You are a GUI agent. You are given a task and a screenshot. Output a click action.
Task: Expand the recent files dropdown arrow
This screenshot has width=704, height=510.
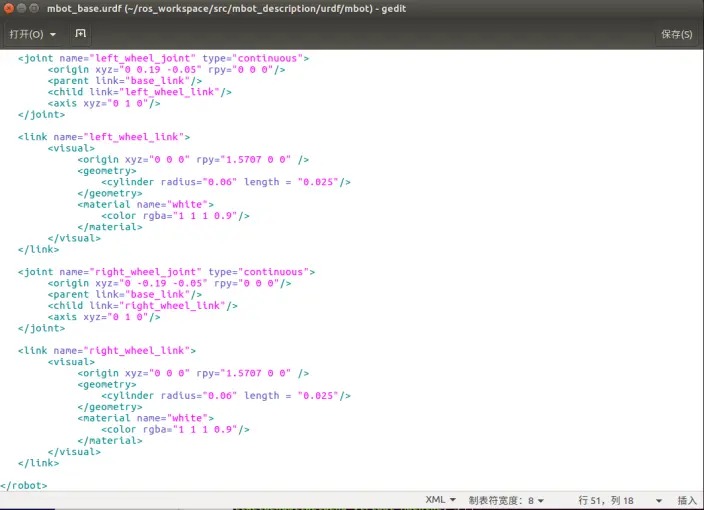click(53, 35)
